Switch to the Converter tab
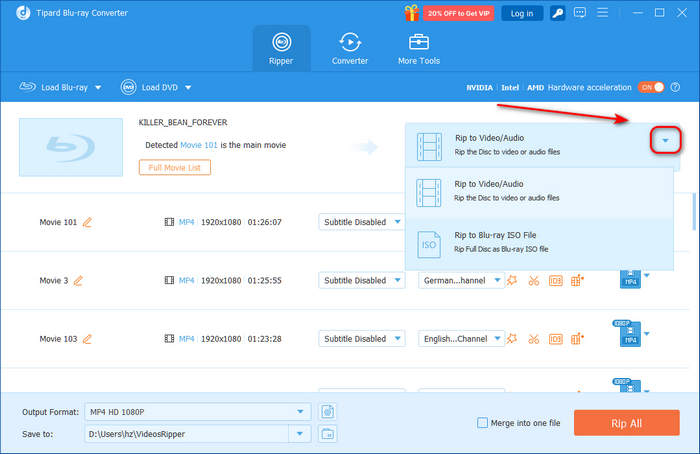 (350, 49)
